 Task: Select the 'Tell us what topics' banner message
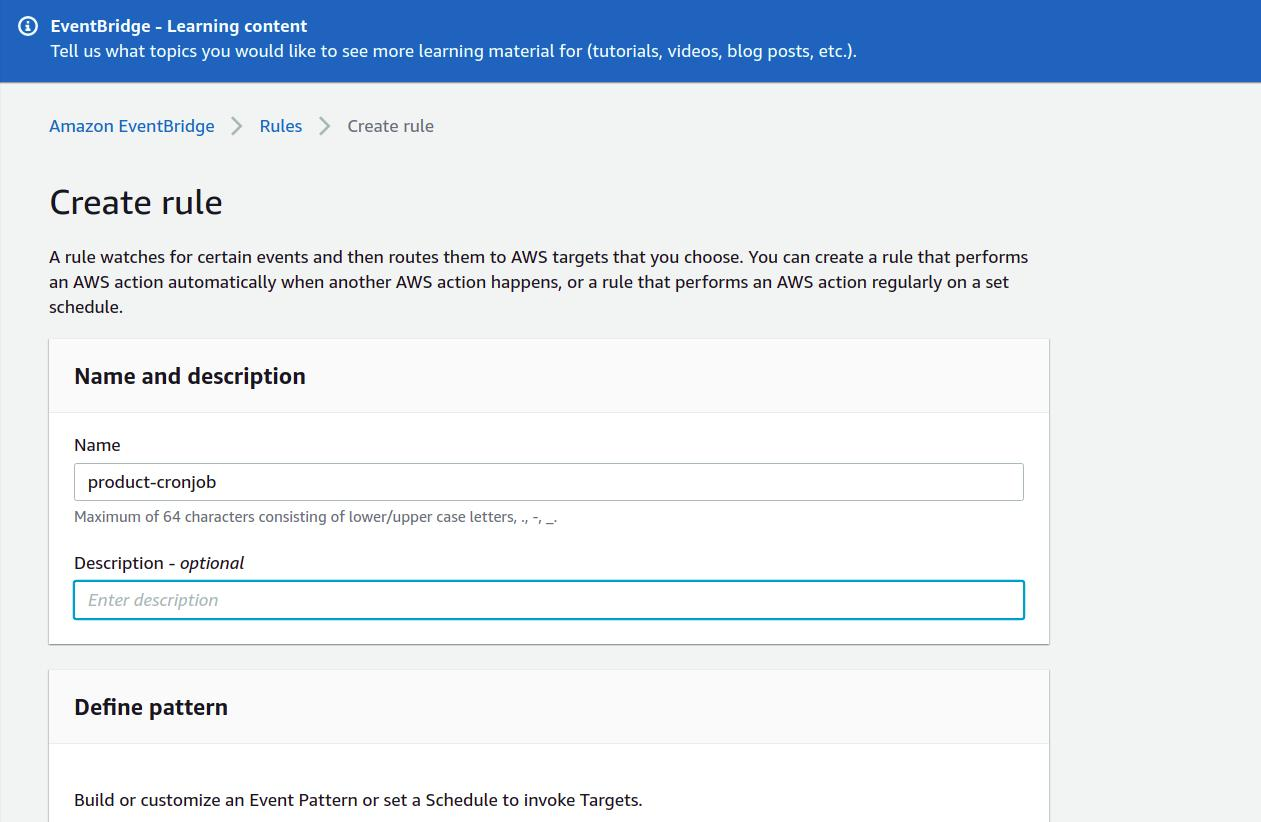coord(453,51)
